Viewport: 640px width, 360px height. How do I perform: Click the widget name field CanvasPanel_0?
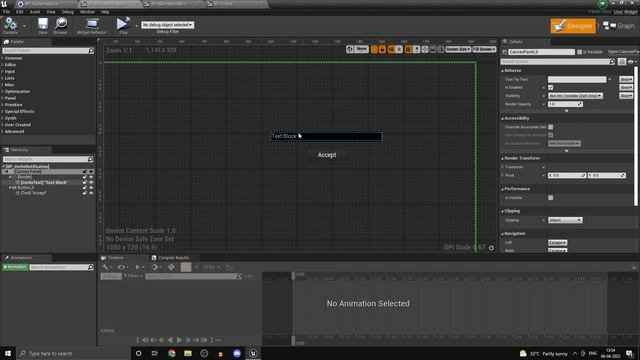click(541, 52)
